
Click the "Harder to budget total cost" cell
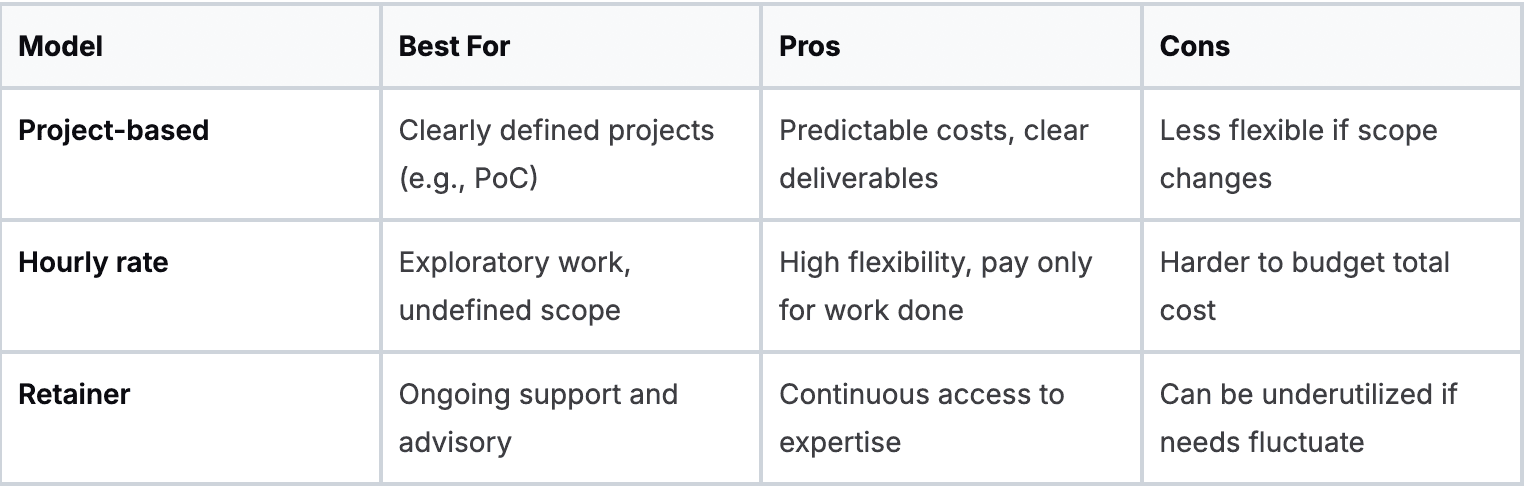coord(1304,286)
